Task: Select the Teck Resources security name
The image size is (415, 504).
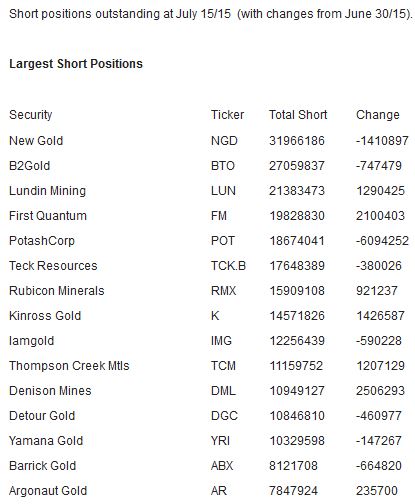Action: click(53, 266)
